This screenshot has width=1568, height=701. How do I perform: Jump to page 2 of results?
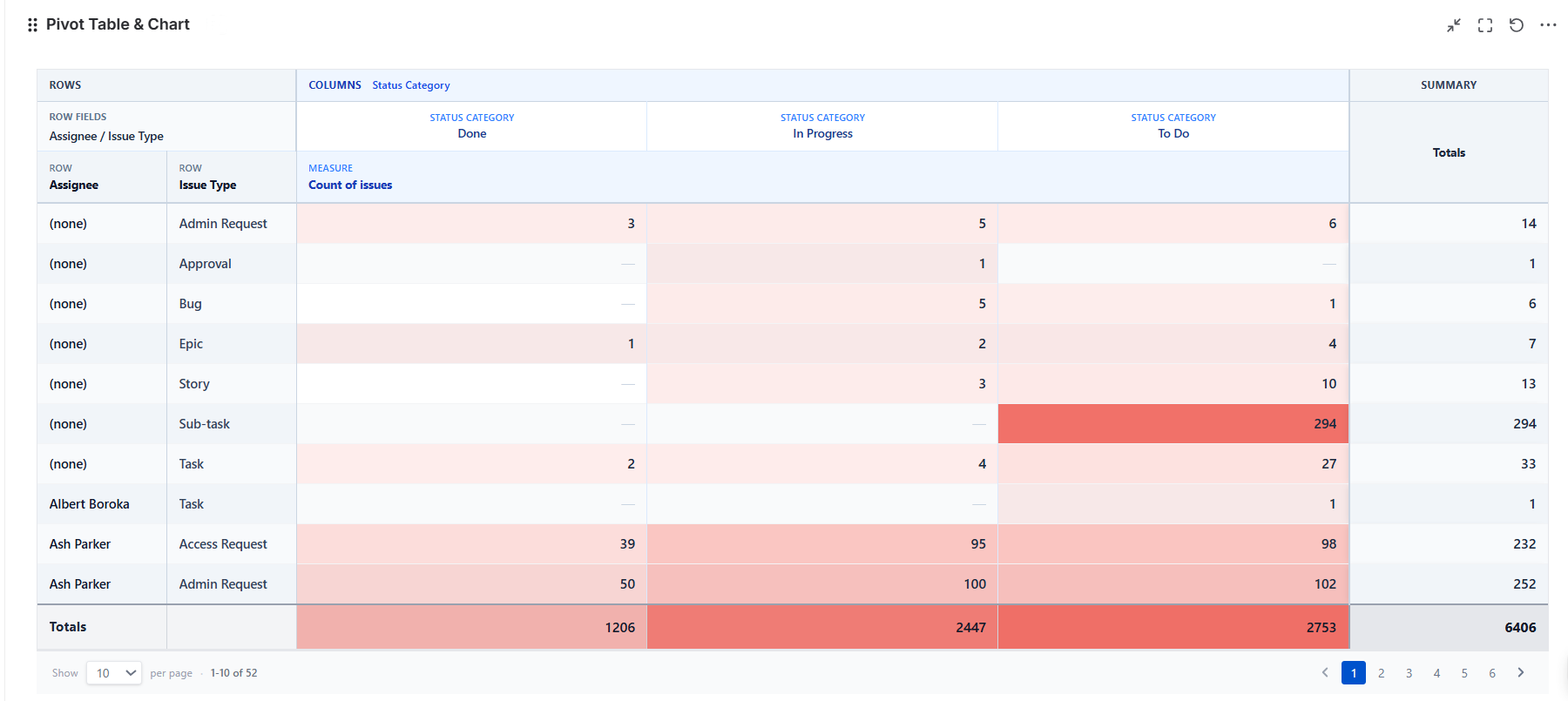pos(1382,673)
